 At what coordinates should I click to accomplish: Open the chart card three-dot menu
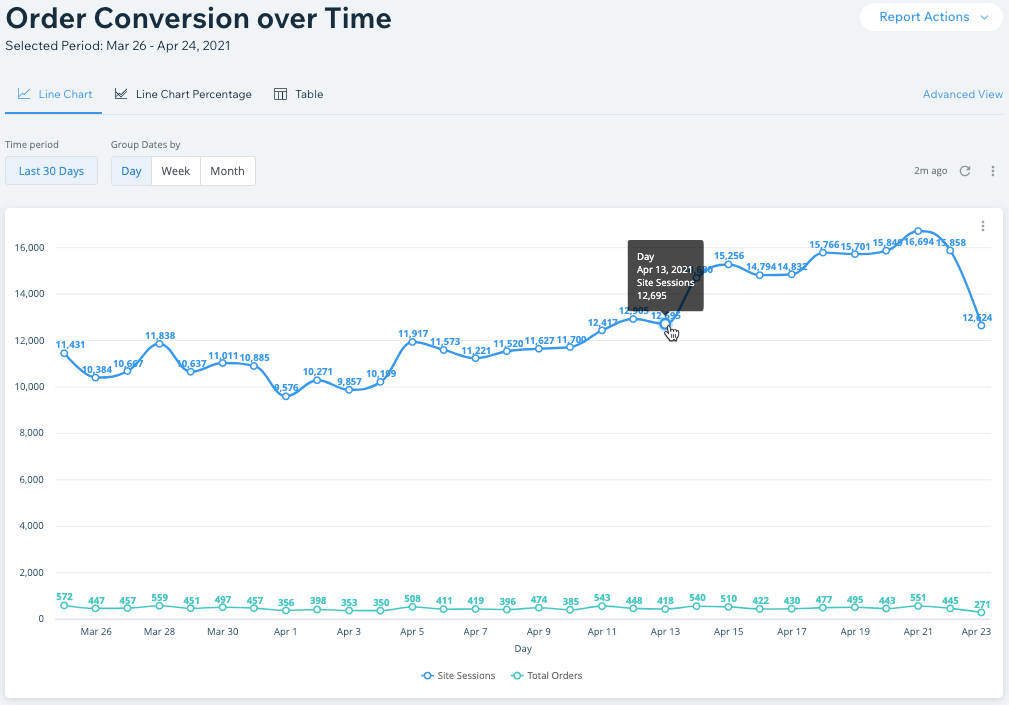pos(983,226)
